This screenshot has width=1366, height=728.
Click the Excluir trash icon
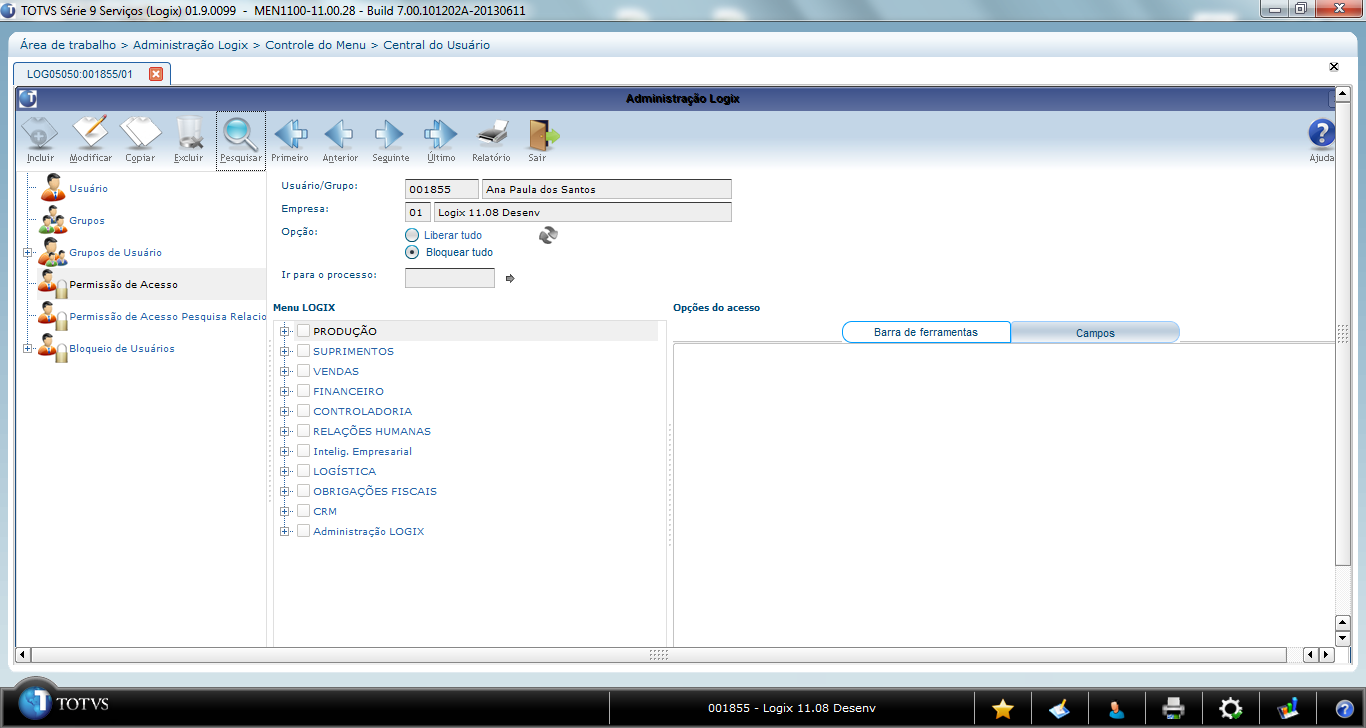click(x=188, y=139)
